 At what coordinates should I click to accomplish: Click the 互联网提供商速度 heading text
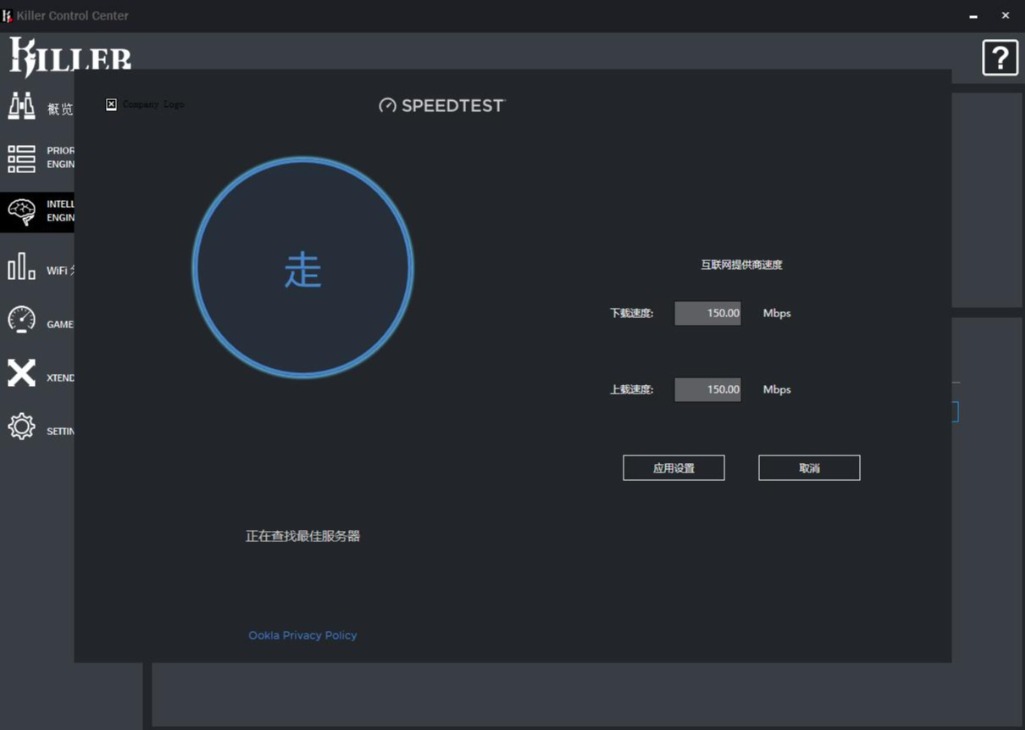741,265
